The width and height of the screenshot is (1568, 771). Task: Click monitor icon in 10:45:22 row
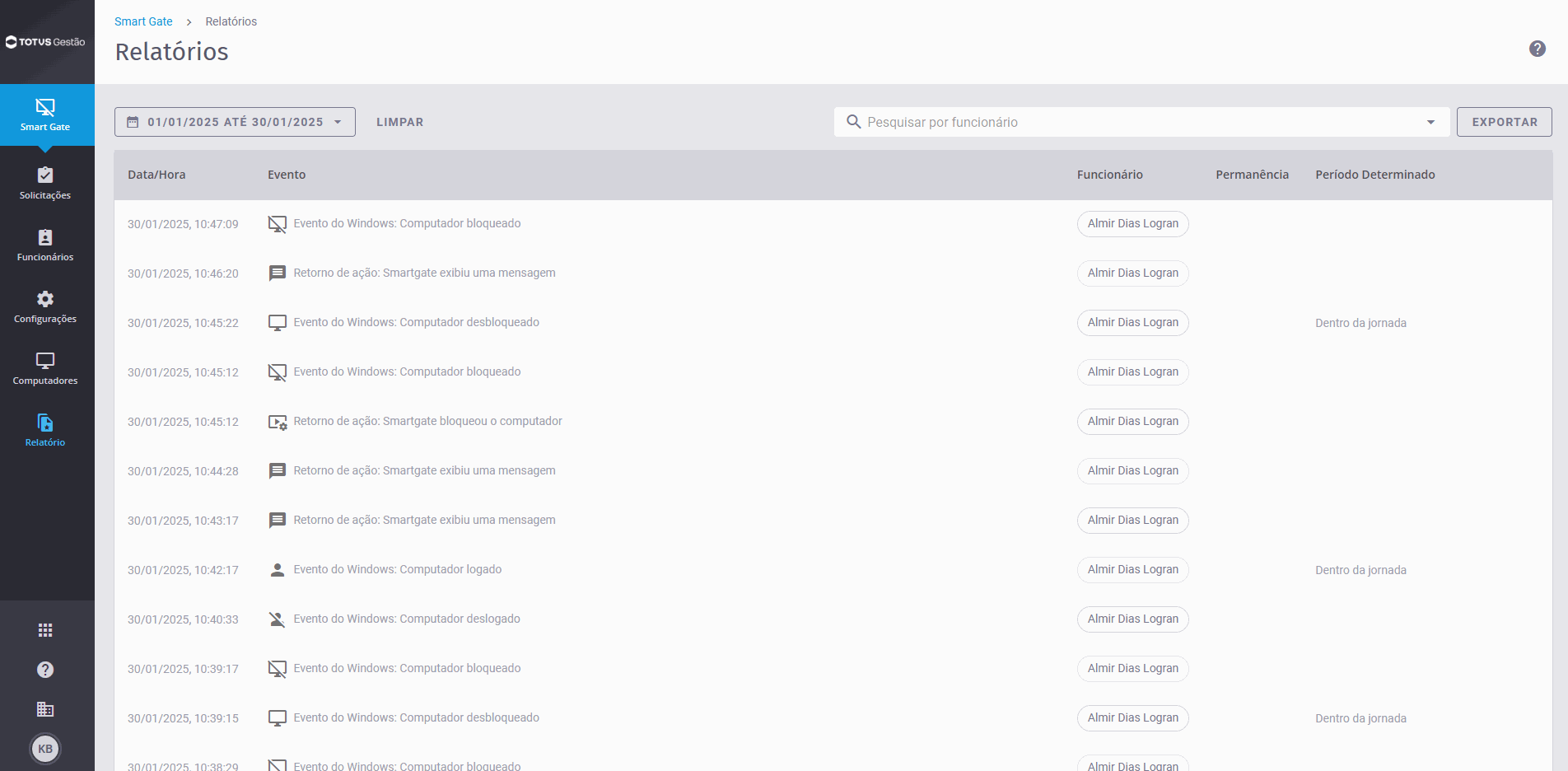(x=278, y=323)
